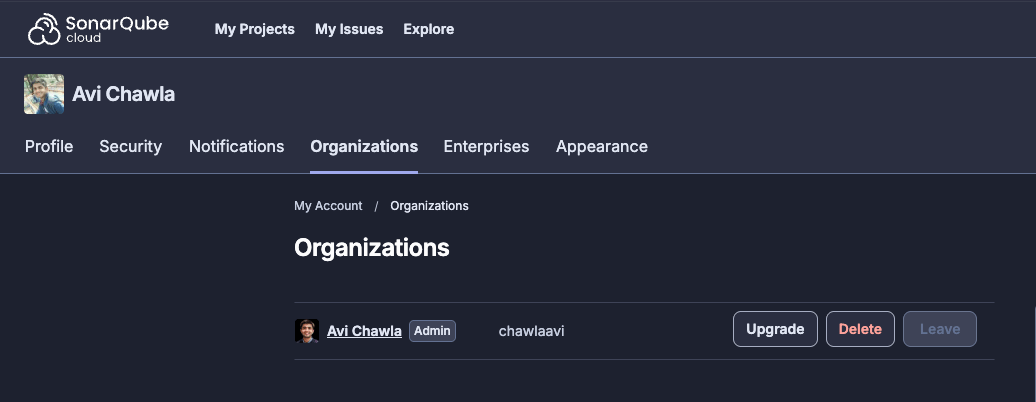Click the organization avatar in the row
This screenshot has width=1036, height=402.
pos(307,331)
